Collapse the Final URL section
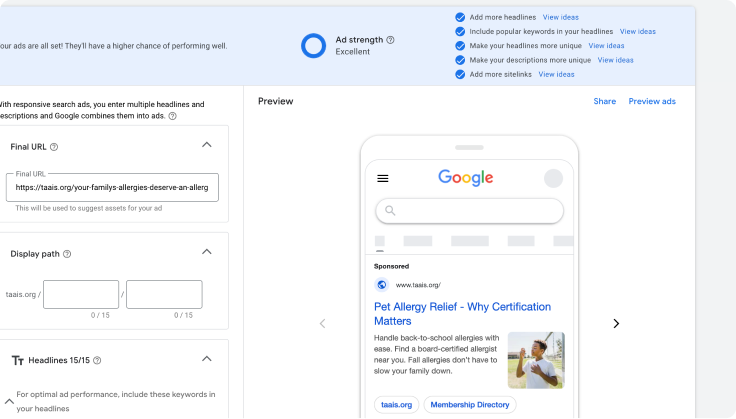Viewport: 736px width, 419px height. pos(207,145)
